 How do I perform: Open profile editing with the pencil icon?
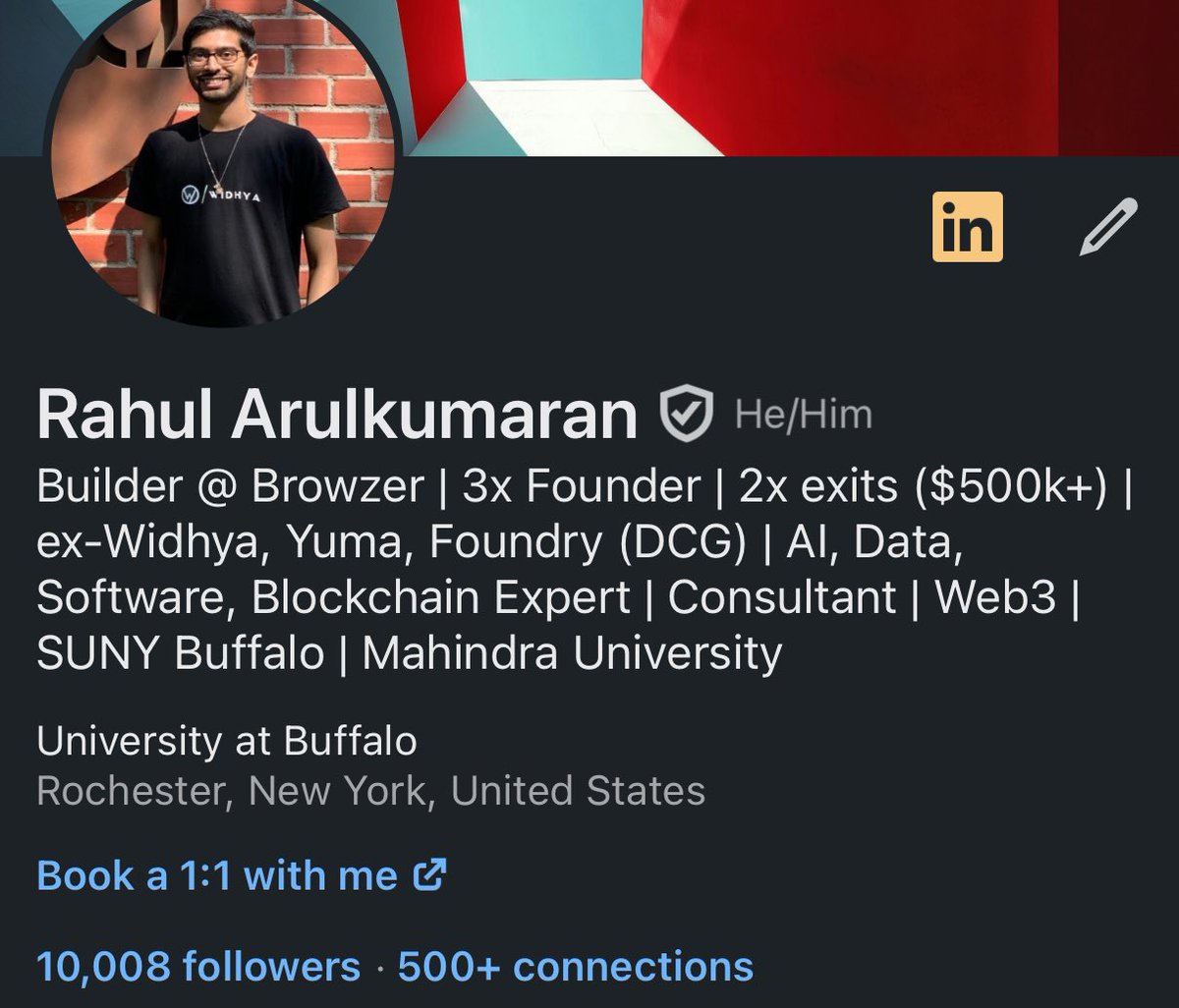point(1109,227)
